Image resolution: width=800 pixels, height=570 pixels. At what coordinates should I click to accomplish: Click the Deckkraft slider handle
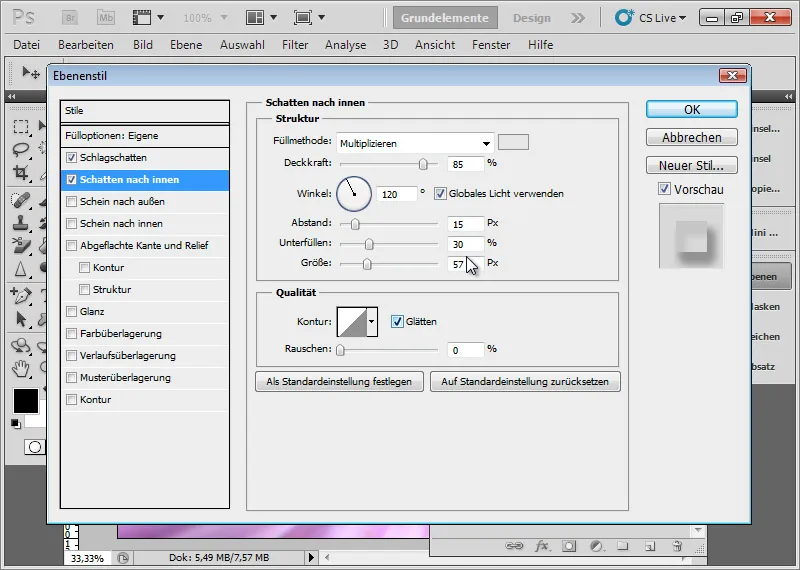point(423,164)
